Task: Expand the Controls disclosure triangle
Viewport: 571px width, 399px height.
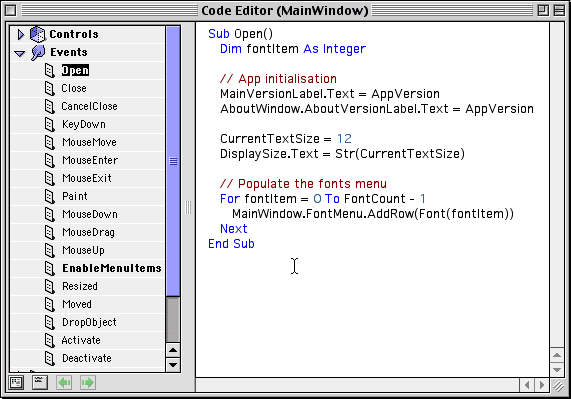Action: pyautogui.click(x=21, y=35)
